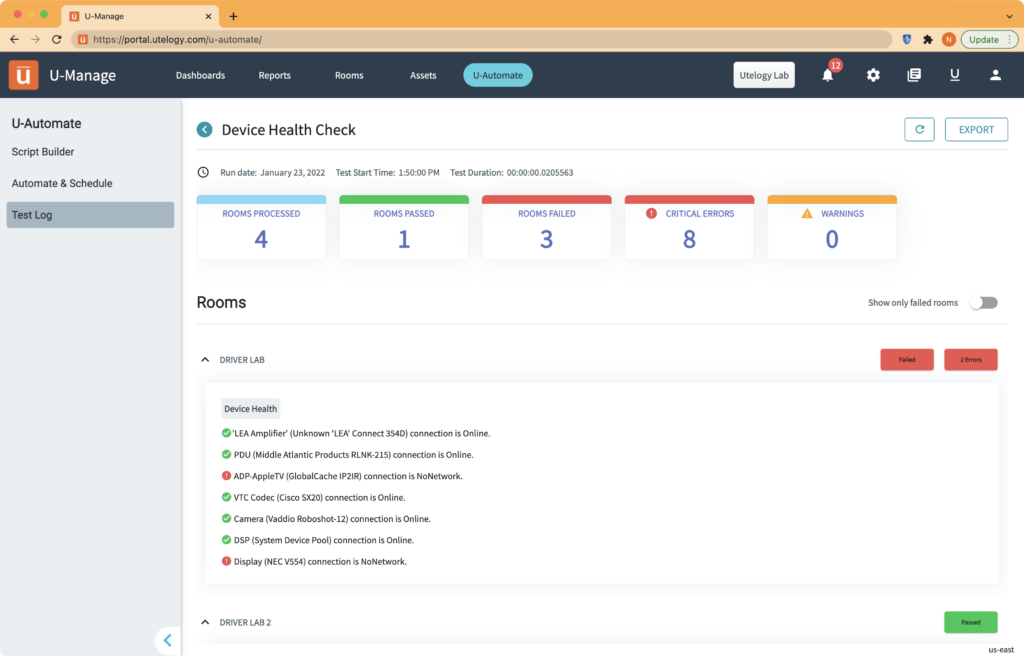
Task: Click the back arrow beside Device Health Check
Action: (x=204, y=129)
